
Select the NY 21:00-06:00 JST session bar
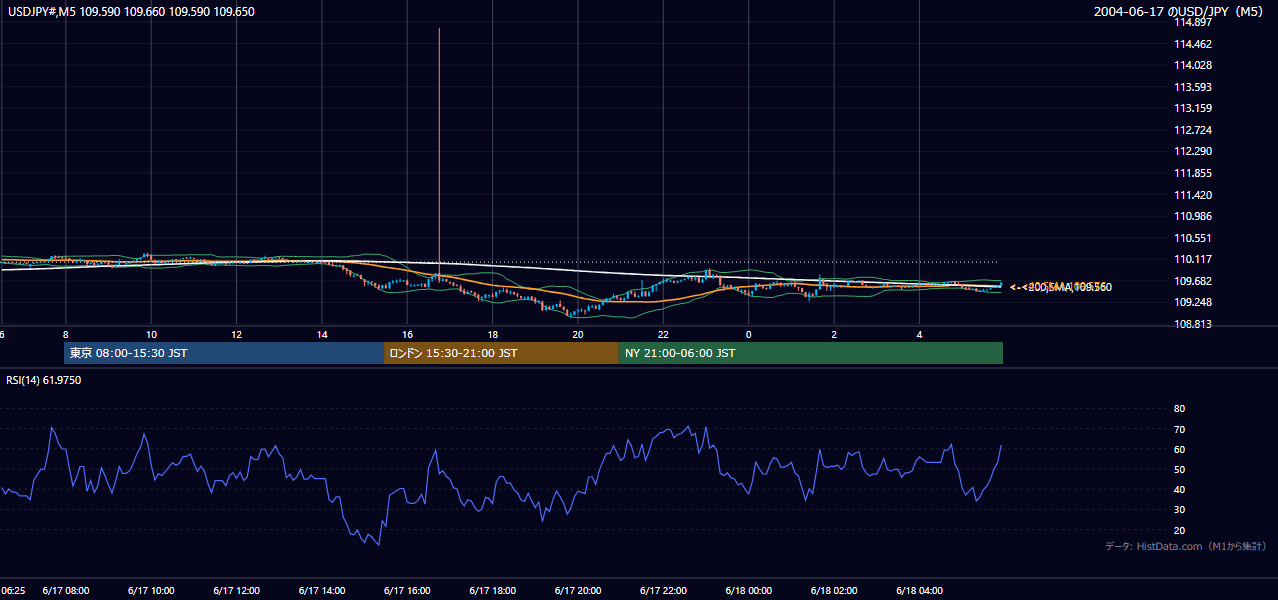pos(810,353)
